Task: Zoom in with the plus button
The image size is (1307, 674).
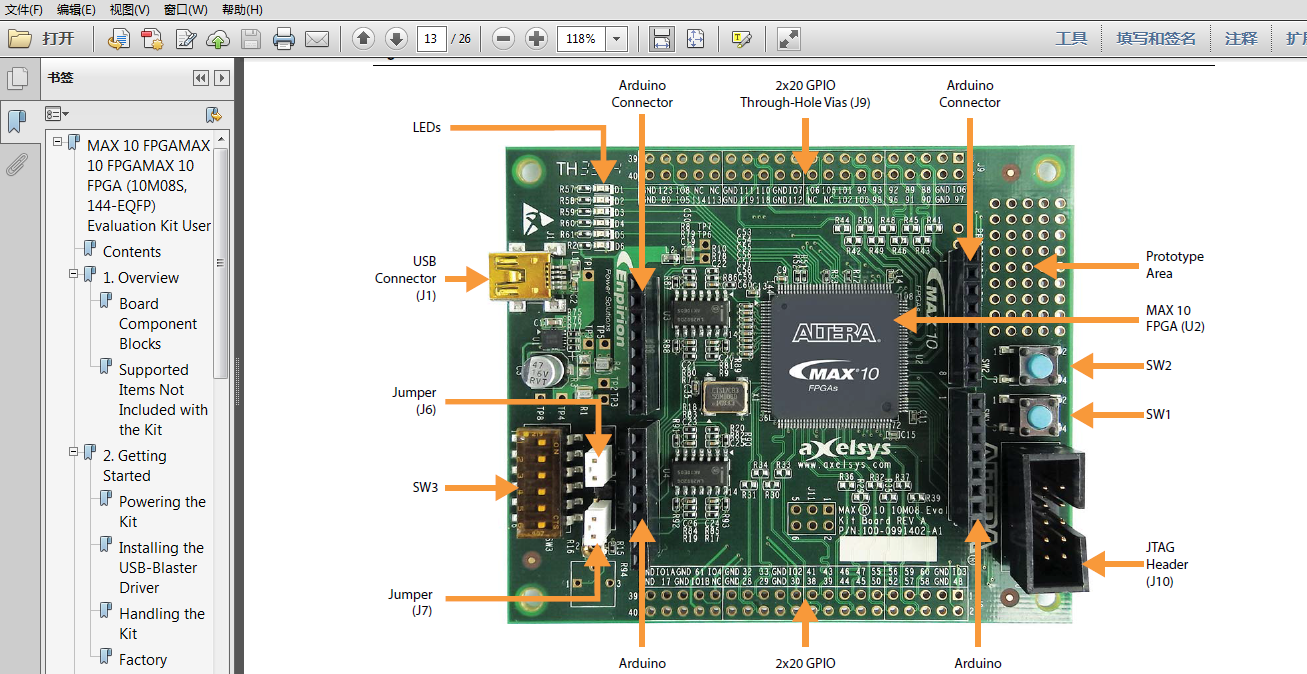Action: tap(537, 39)
